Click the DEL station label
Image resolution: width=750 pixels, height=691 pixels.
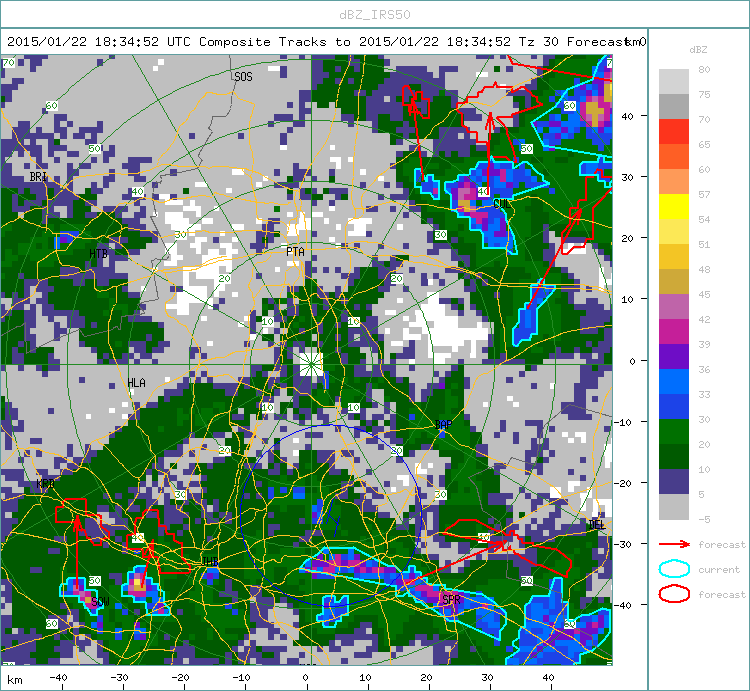point(596,525)
